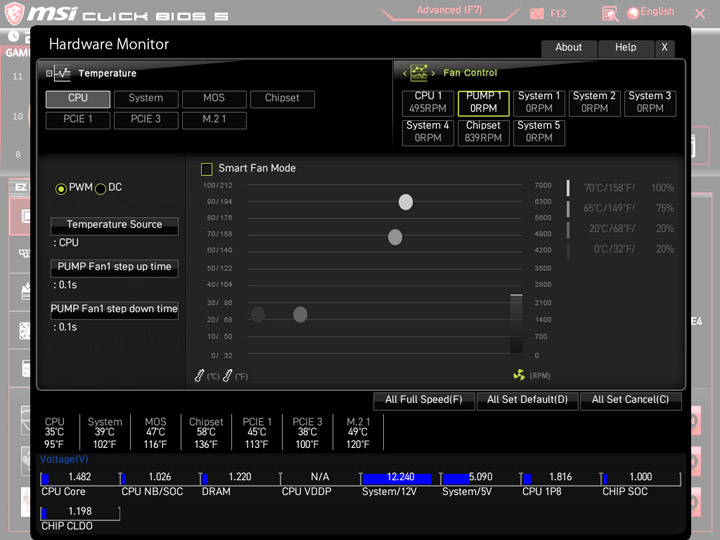The height and width of the screenshot is (540, 720).
Task: Click the Temperature graph icon
Action: (x=62, y=73)
